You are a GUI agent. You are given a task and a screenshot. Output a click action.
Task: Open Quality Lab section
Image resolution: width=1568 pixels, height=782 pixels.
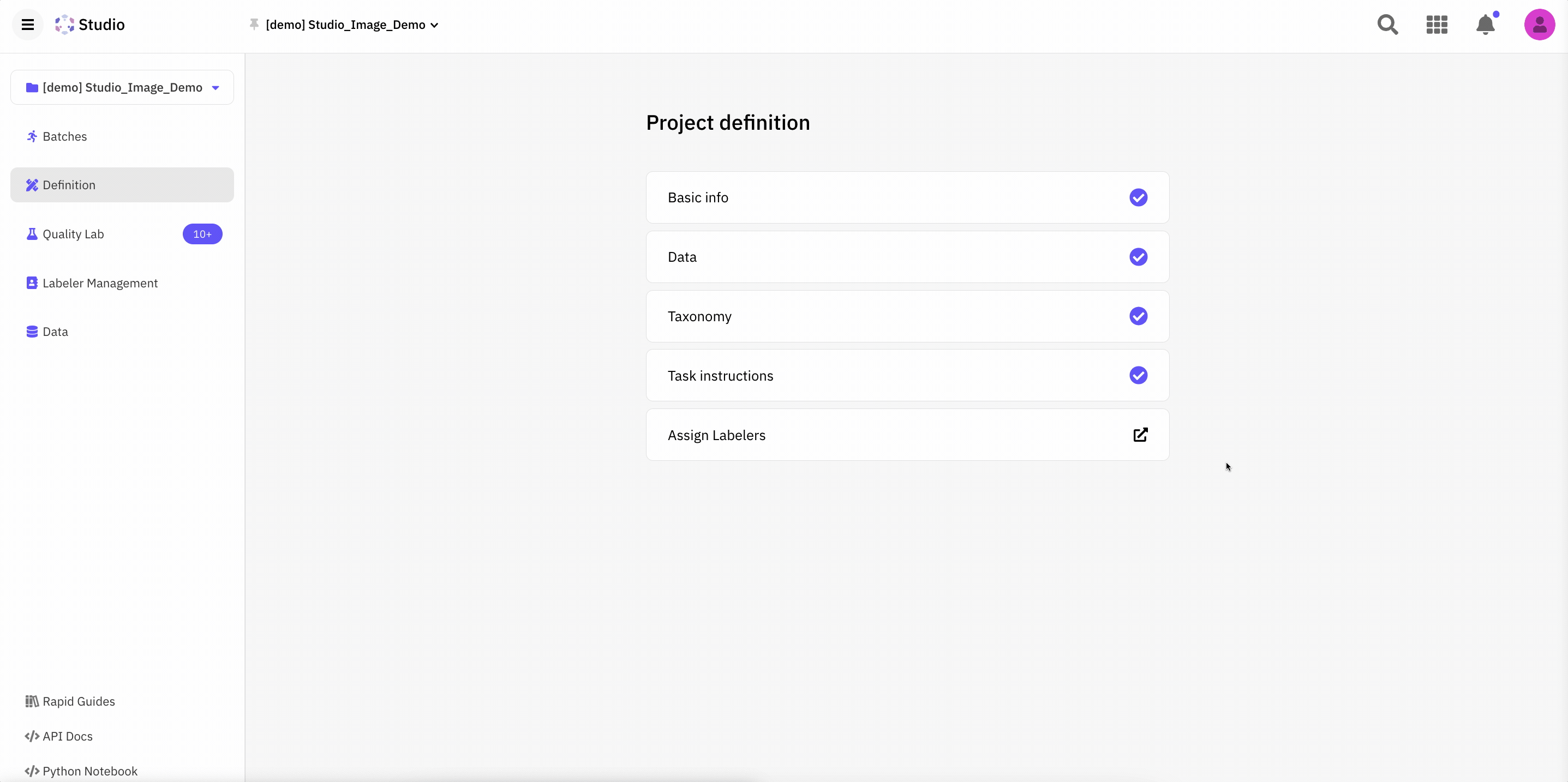point(73,234)
